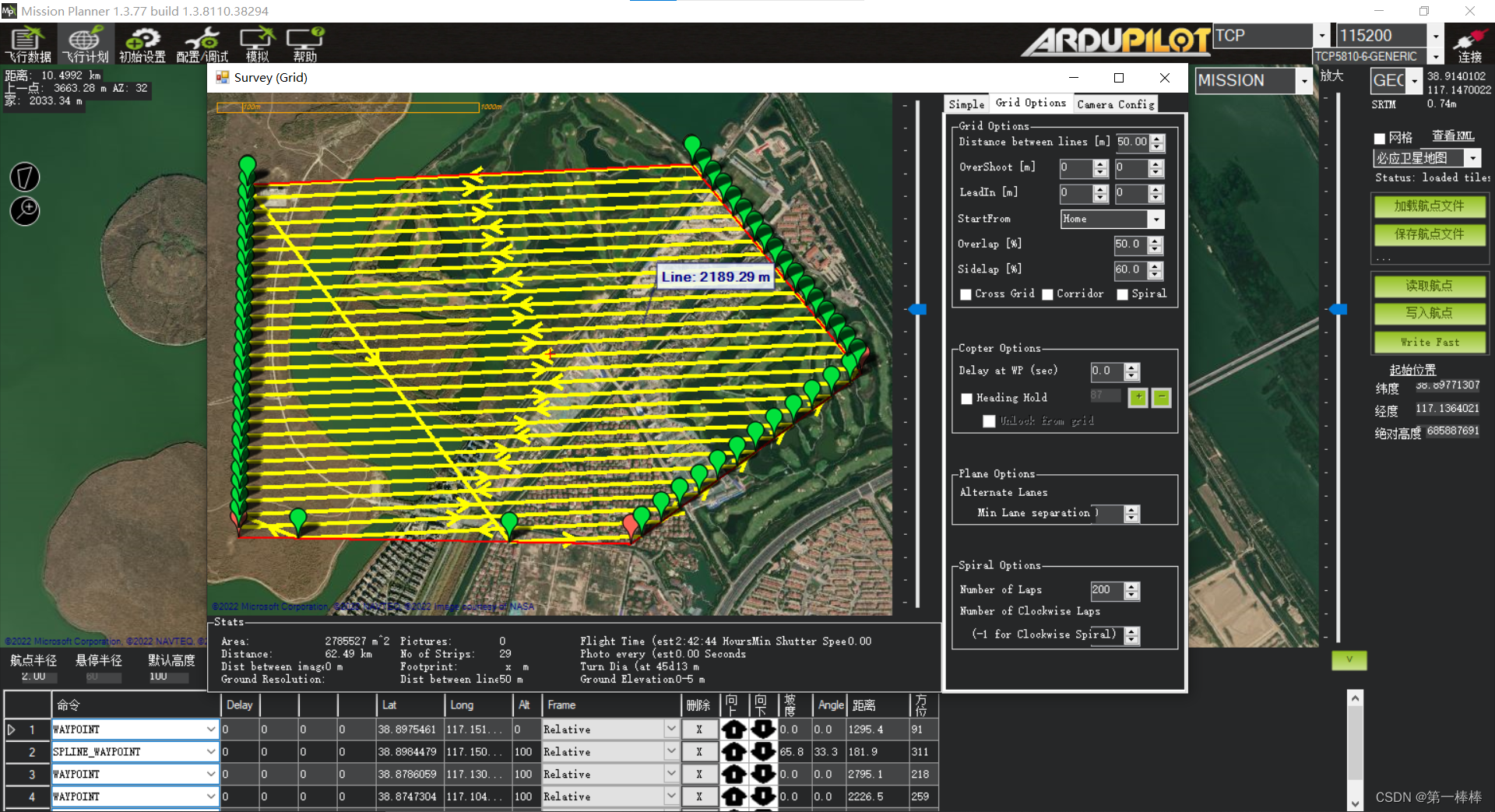Increase the Overlap [%] stepper
The image size is (1495, 812).
point(1156,241)
